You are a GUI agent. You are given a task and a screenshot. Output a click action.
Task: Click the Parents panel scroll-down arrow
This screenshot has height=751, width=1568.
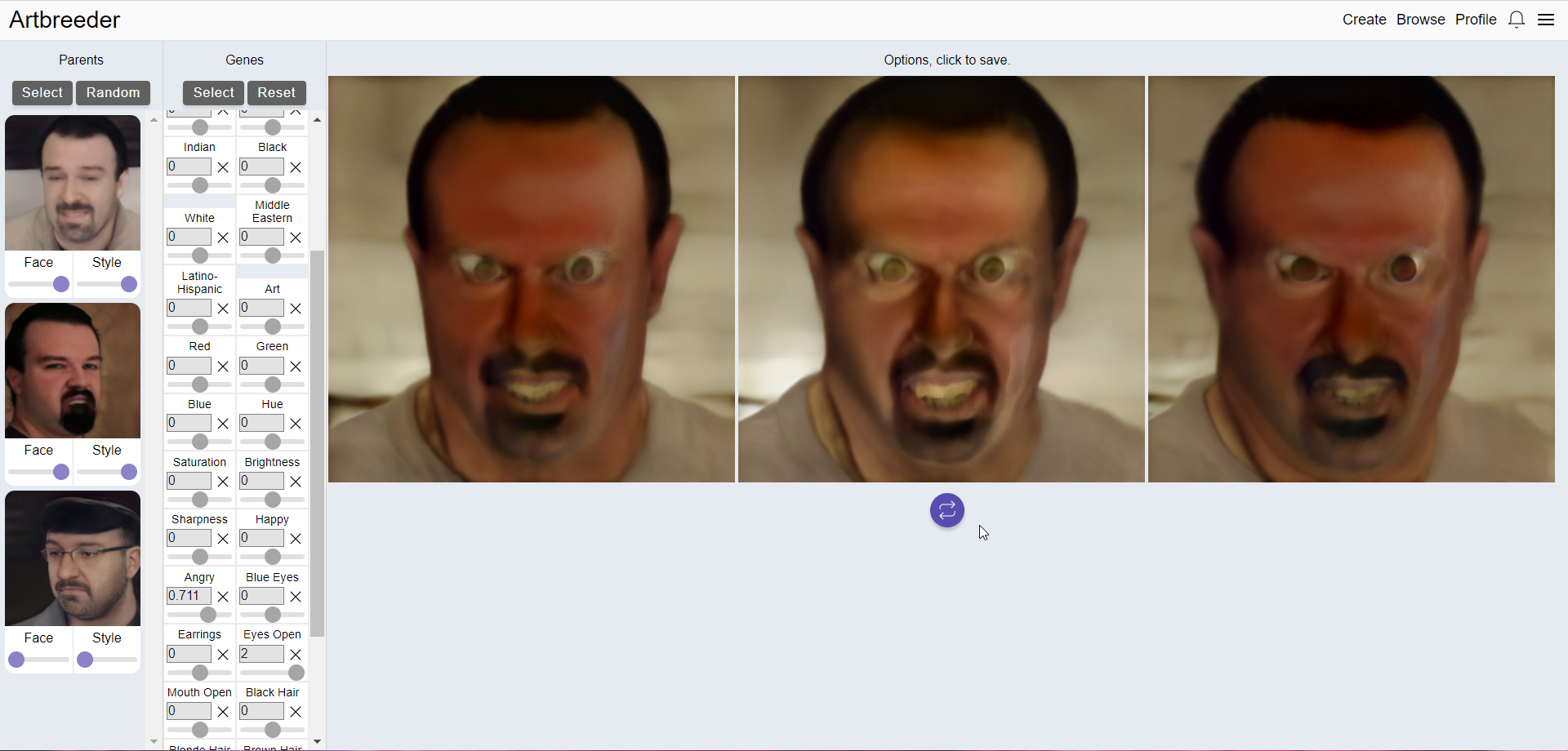154,741
